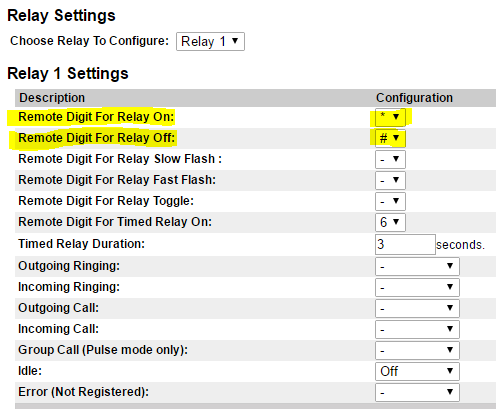Expand the Outgoing Call dropdown
496x409 pixels.
click(417, 308)
